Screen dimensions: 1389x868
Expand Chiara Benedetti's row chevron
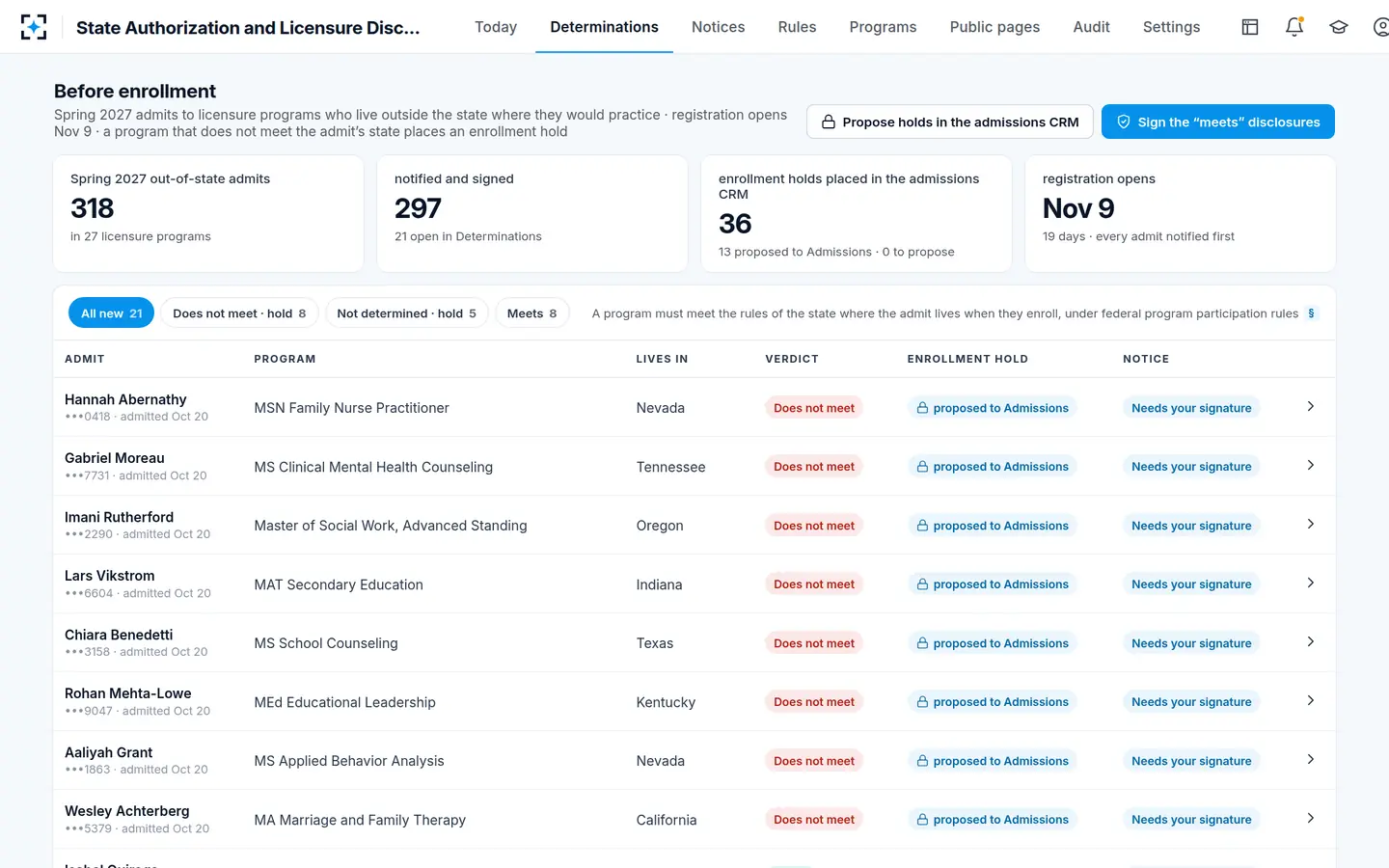click(1310, 642)
